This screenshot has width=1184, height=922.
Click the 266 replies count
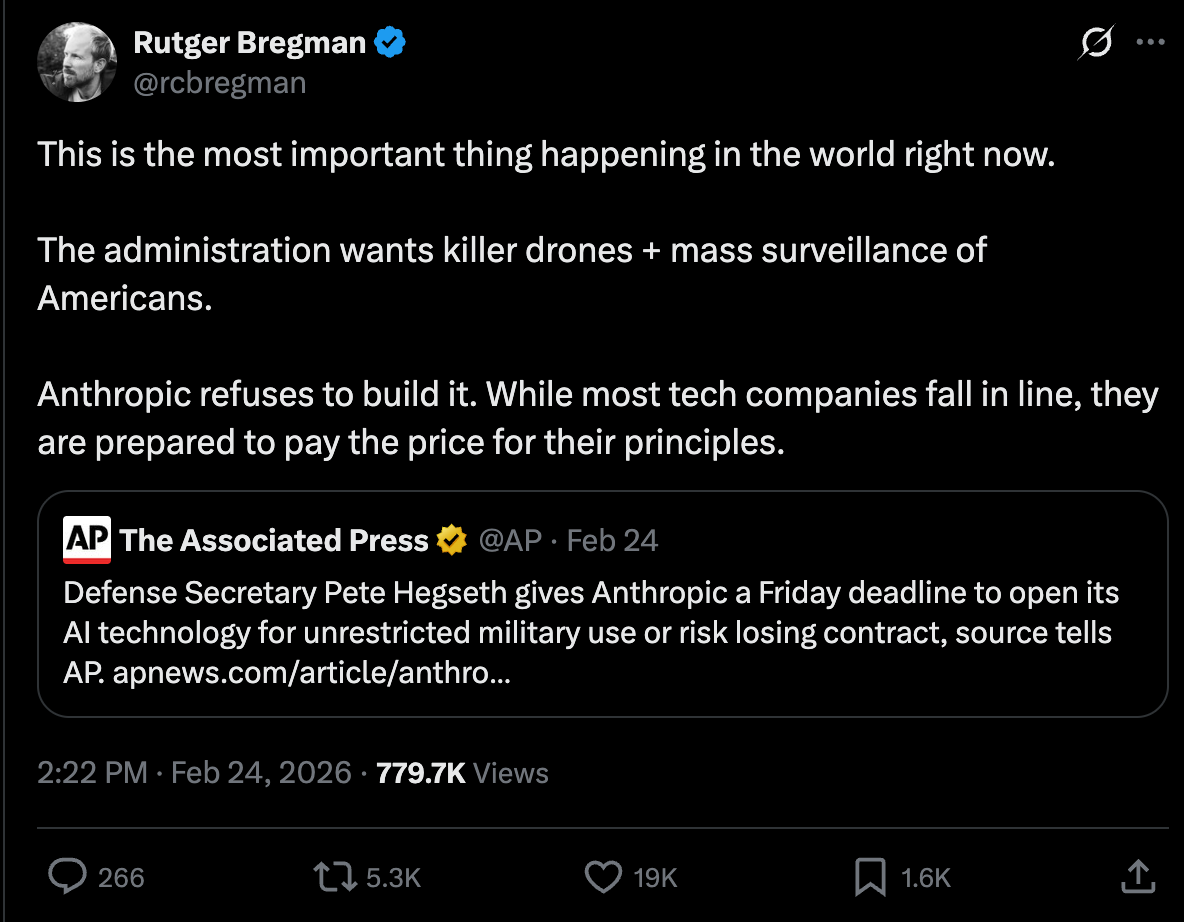[x=119, y=876]
